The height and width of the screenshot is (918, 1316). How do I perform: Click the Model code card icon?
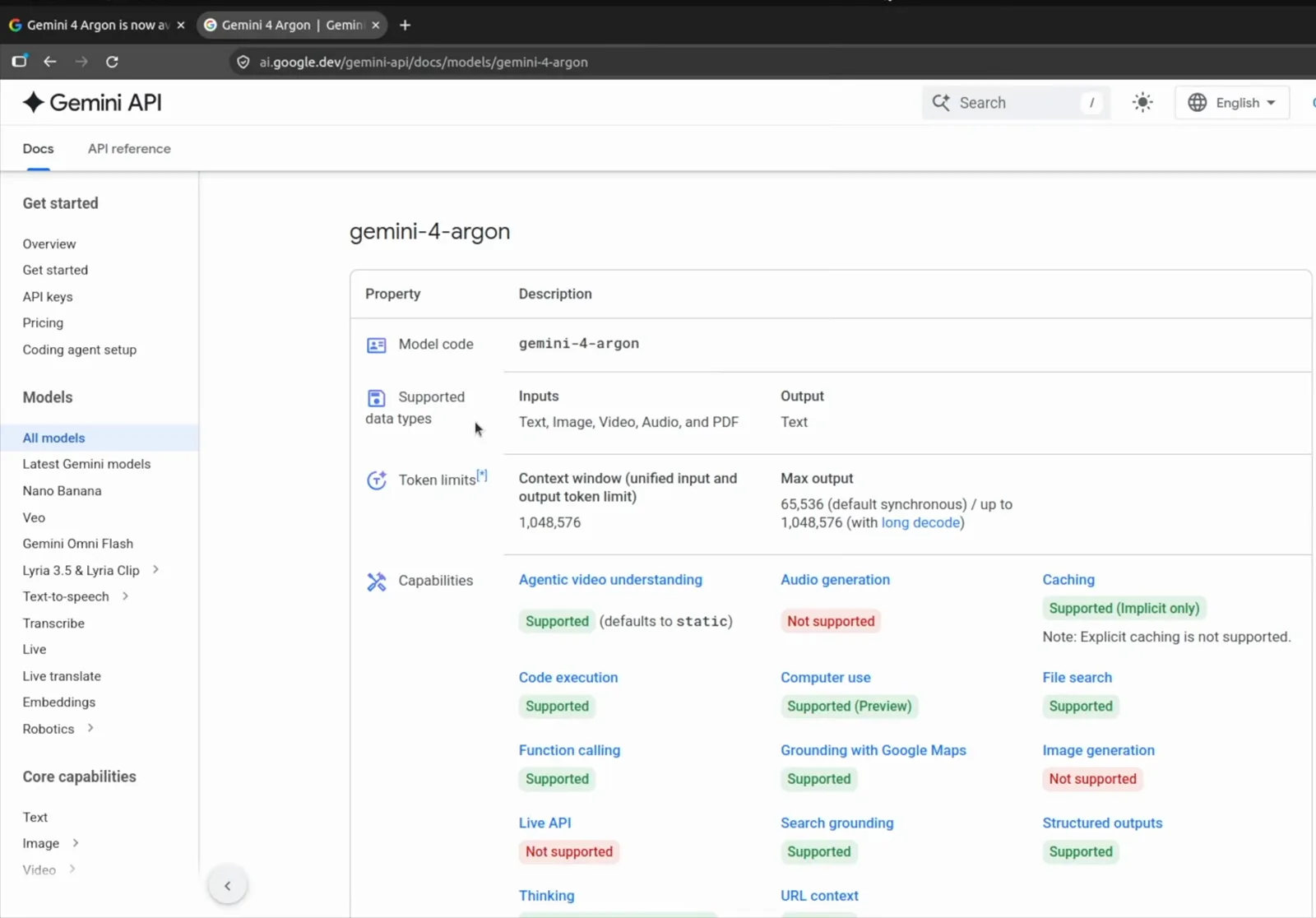(x=376, y=345)
